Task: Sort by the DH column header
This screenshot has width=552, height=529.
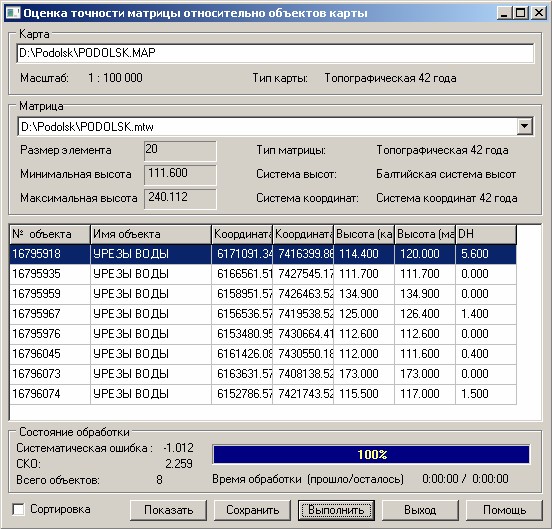Action: [x=486, y=234]
